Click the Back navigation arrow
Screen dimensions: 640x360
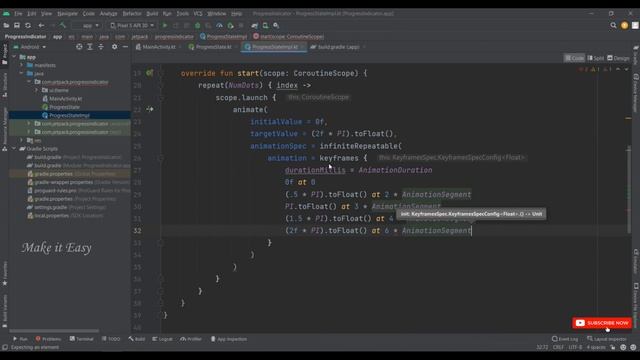41,25
